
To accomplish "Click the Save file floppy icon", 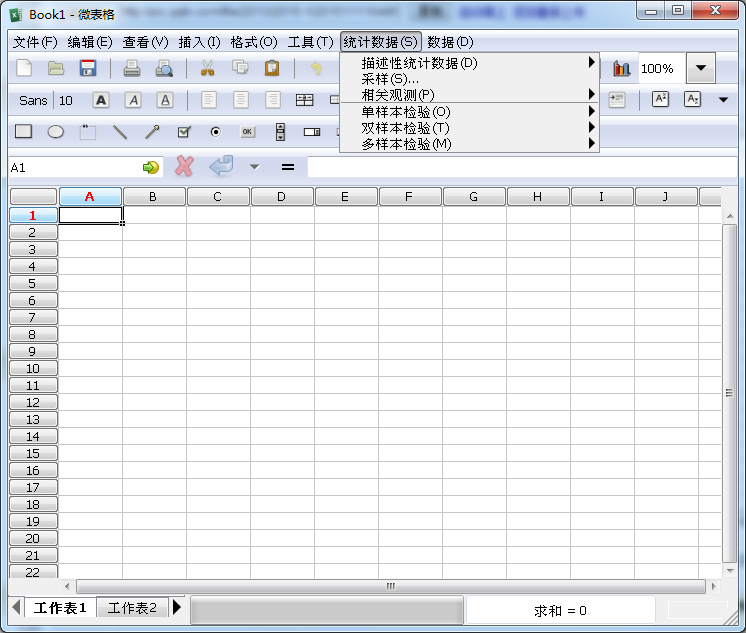I will pos(88,69).
